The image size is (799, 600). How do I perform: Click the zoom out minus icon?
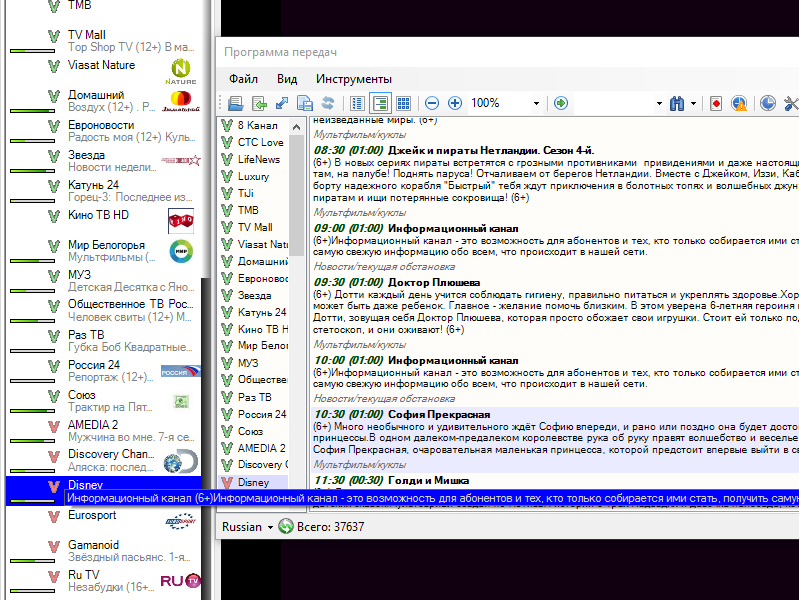coord(432,103)
